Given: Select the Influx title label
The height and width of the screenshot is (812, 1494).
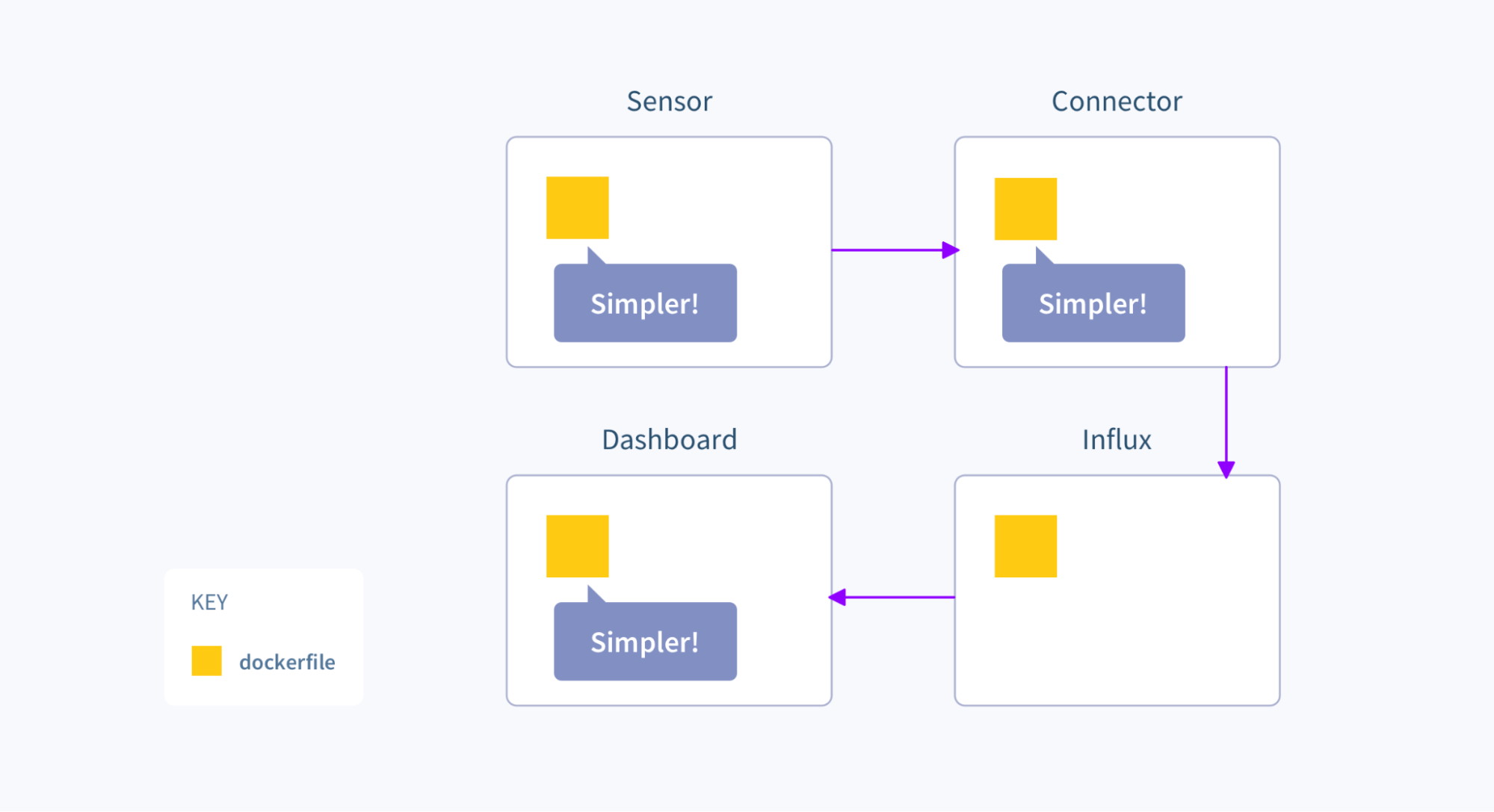Looking at the screenshot, I should [x=1117, y=440].
